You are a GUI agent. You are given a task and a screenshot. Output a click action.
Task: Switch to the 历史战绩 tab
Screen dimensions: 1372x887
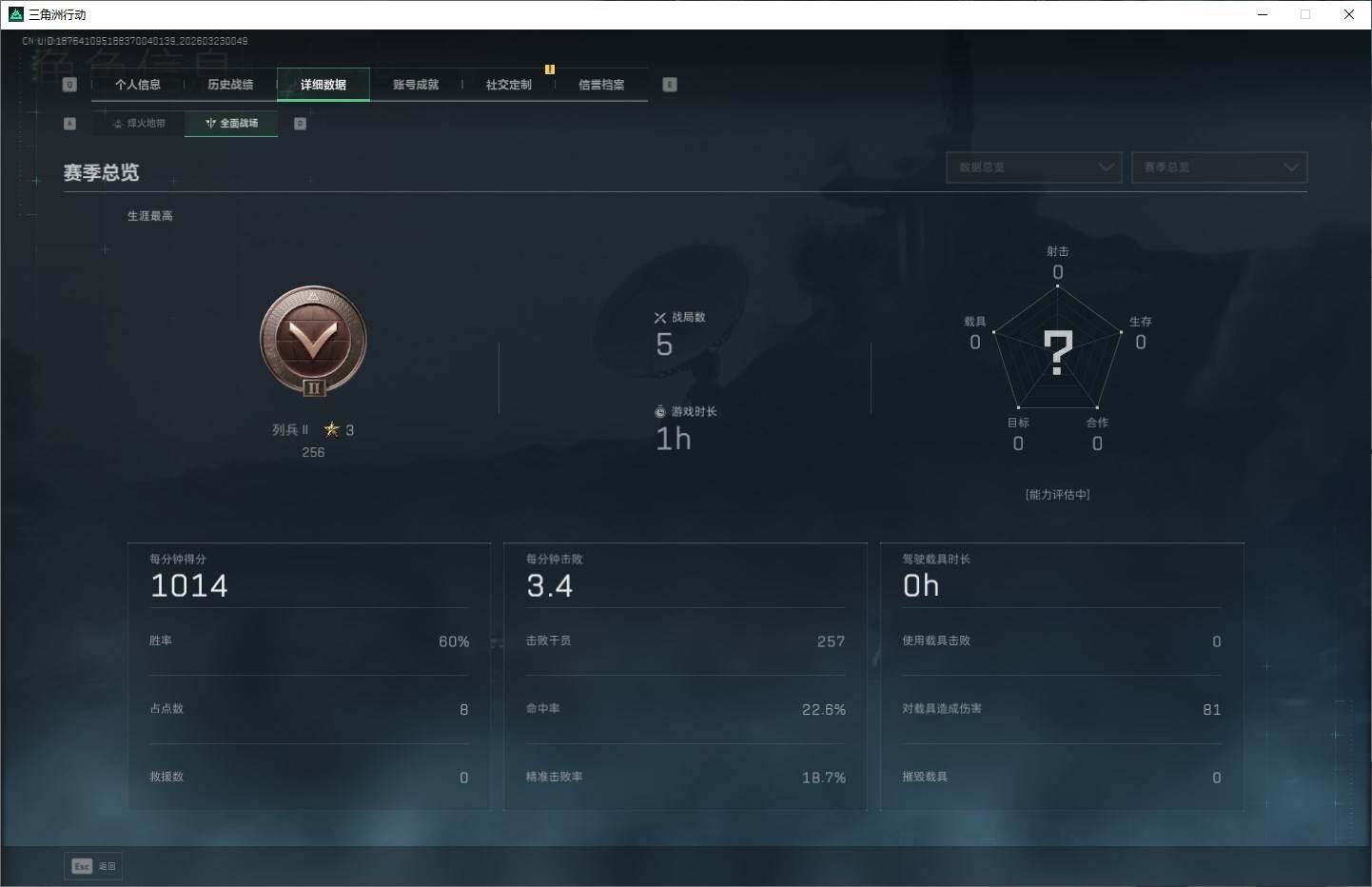tap(230, 85)
